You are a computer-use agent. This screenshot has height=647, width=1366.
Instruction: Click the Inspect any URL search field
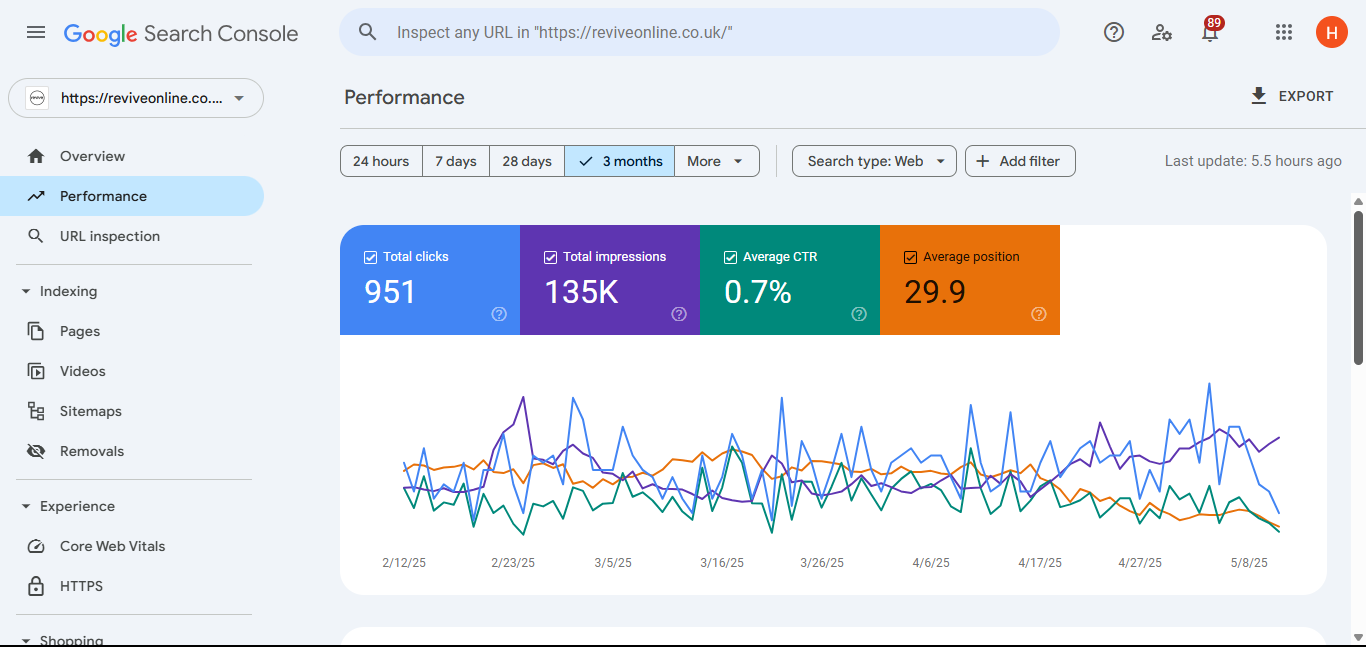pyautogui.click(x=699, y=32)
